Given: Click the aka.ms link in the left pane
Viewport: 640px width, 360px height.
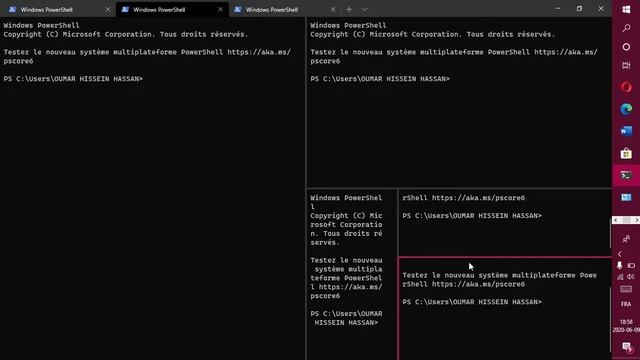Looking at the screenshot, I should 259,52.
